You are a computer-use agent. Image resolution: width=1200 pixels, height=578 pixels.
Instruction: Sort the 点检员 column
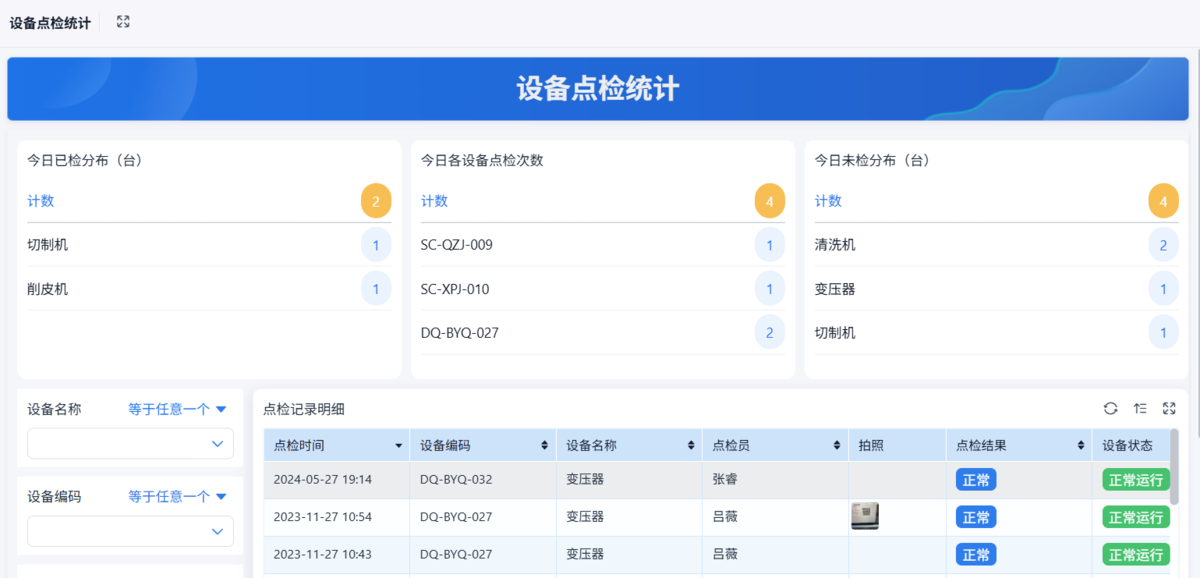(x=836, y=446)
